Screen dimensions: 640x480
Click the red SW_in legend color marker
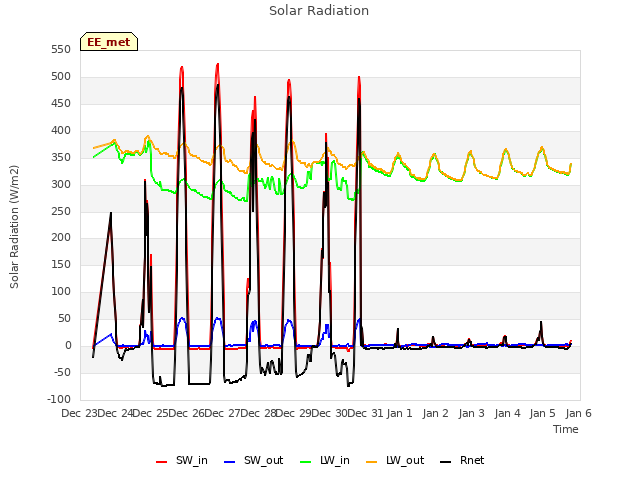(162, 462)
